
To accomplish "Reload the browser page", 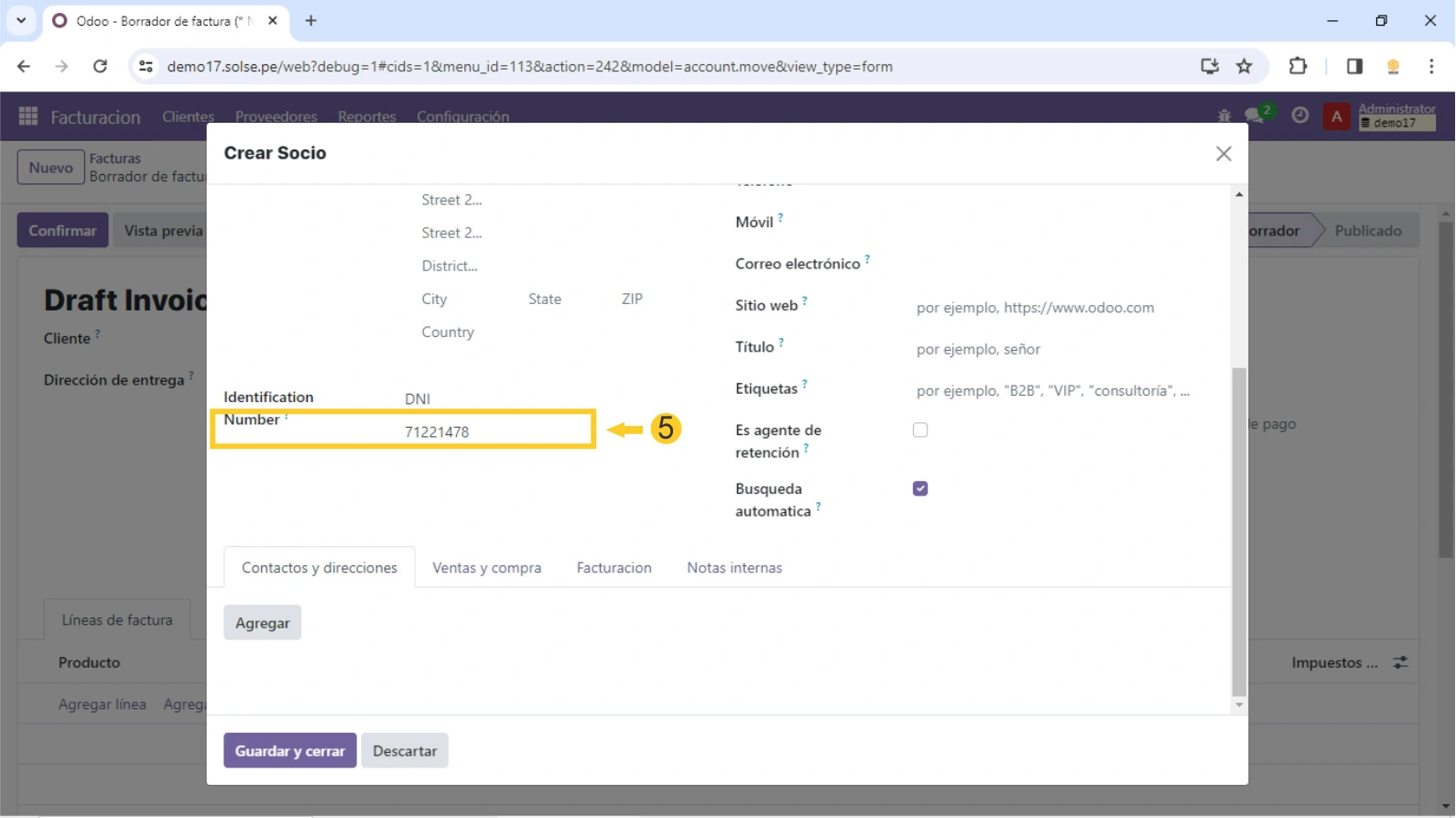I will click(101, 66).
